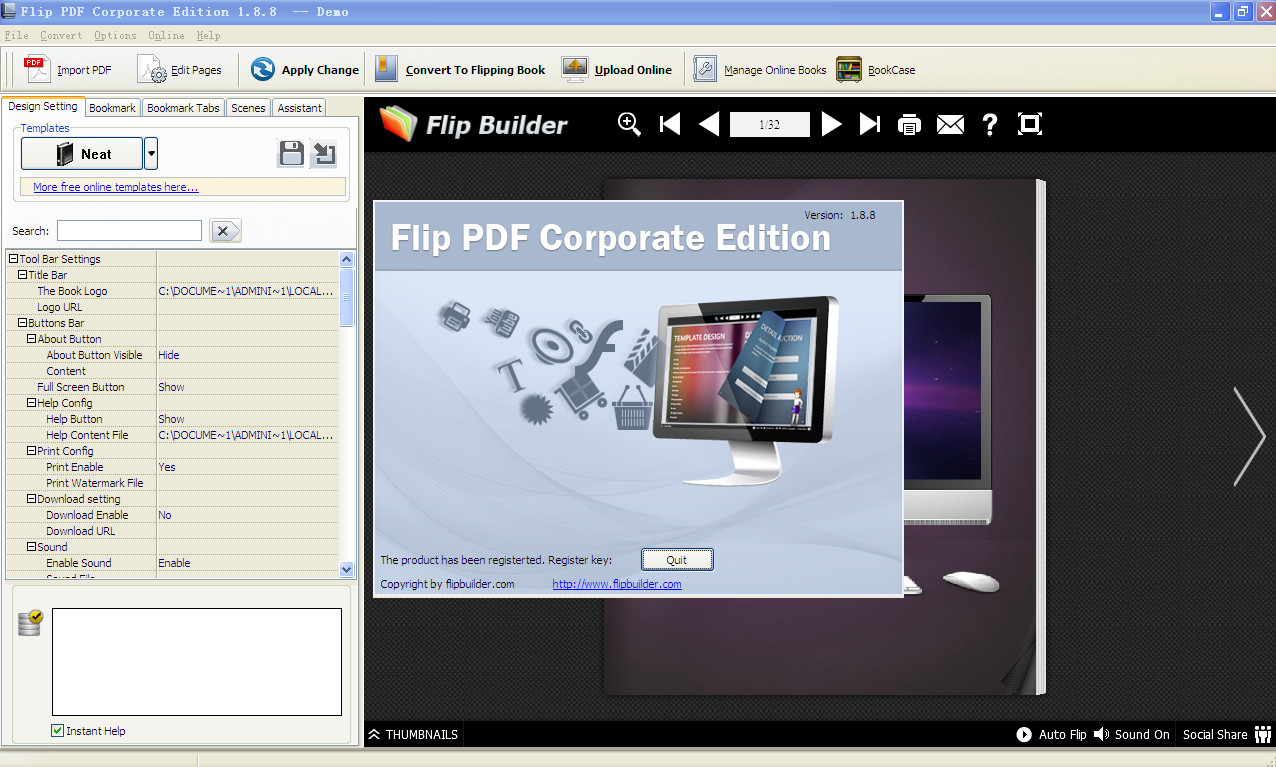This screenshot has height=767, width=1276.
Task: Open the zoom tool in the flip viewer
Action: pos(628,124)
